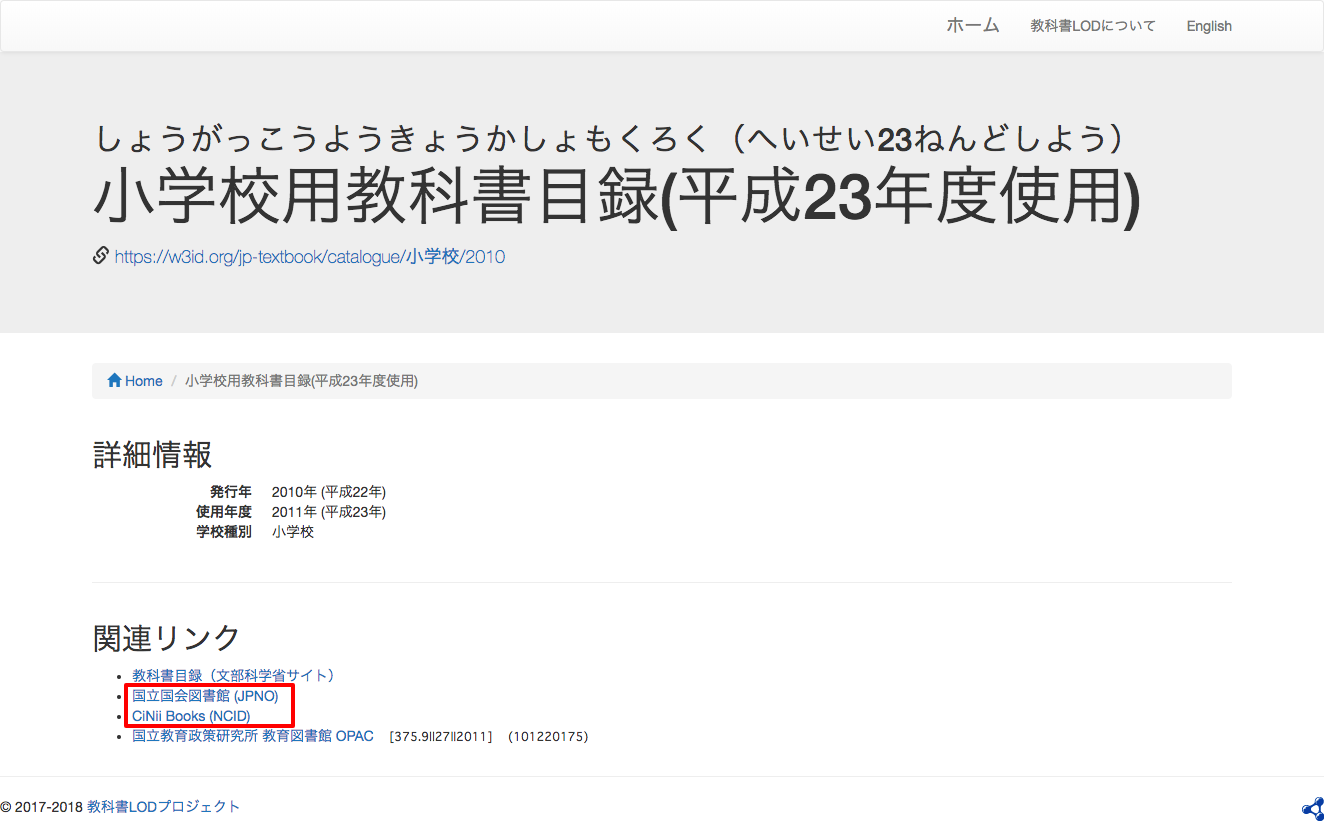This screenshot has width=1324, height=831.
Task: Go to the 教科書LODプロジェクト footer link
Action: pos(162,806)
